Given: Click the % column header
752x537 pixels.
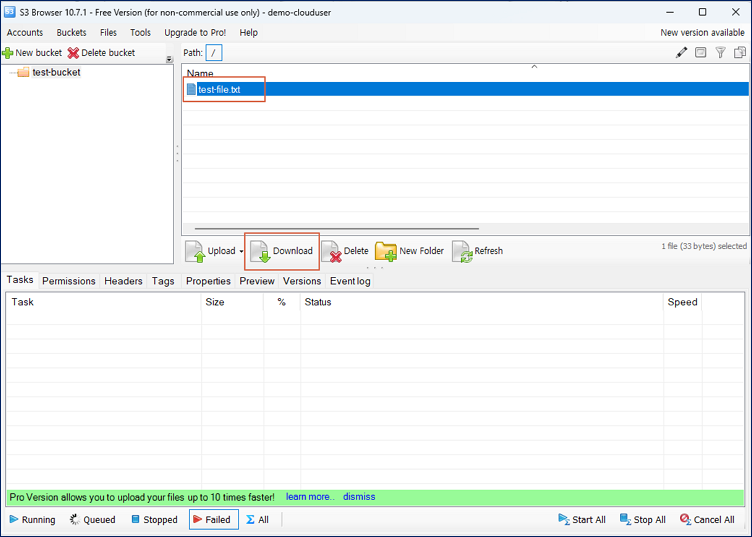Looking at the screenshot, I should point(282,302).
